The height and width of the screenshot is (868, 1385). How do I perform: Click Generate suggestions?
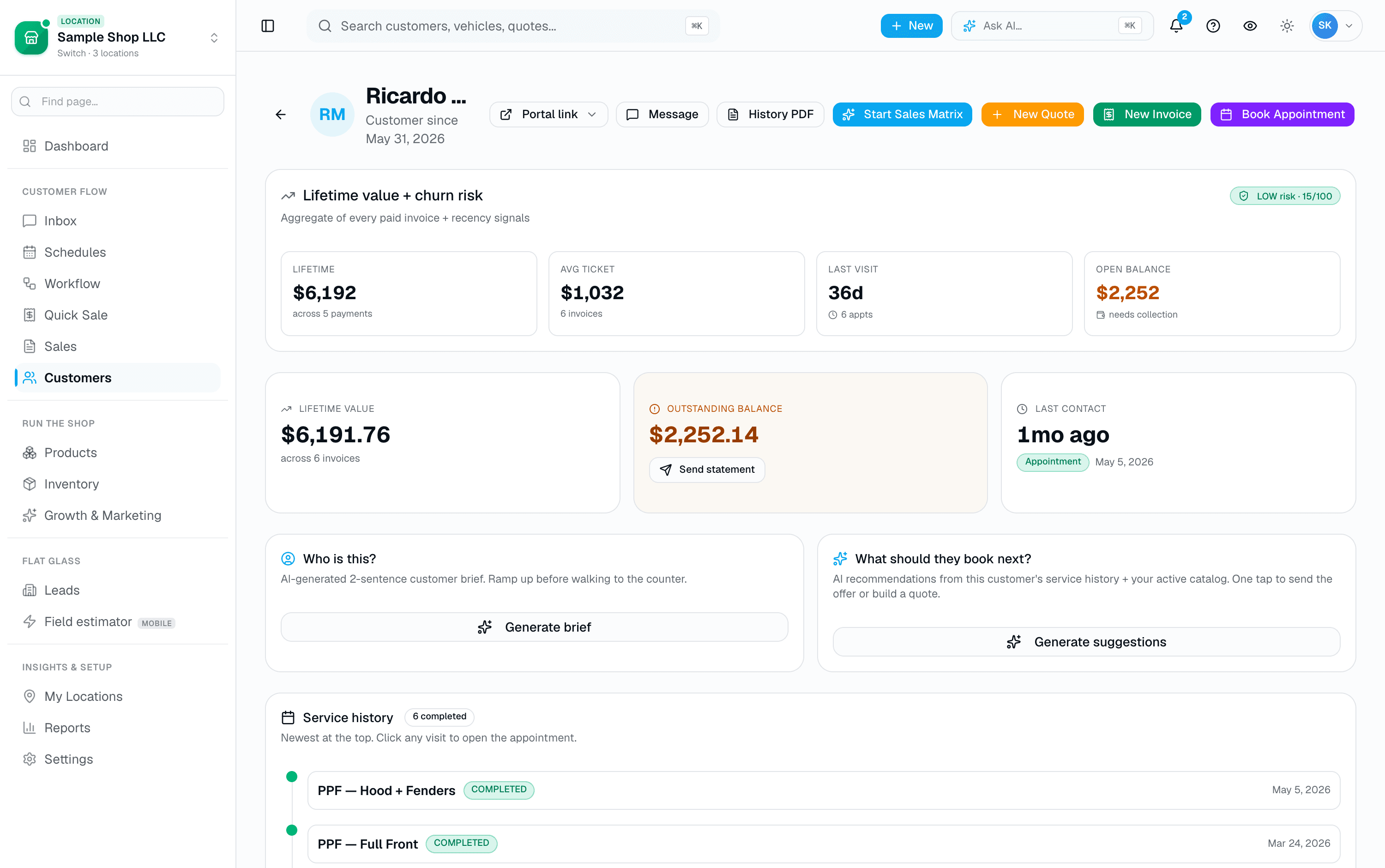pyautogui.click(x=1087, y=642)
